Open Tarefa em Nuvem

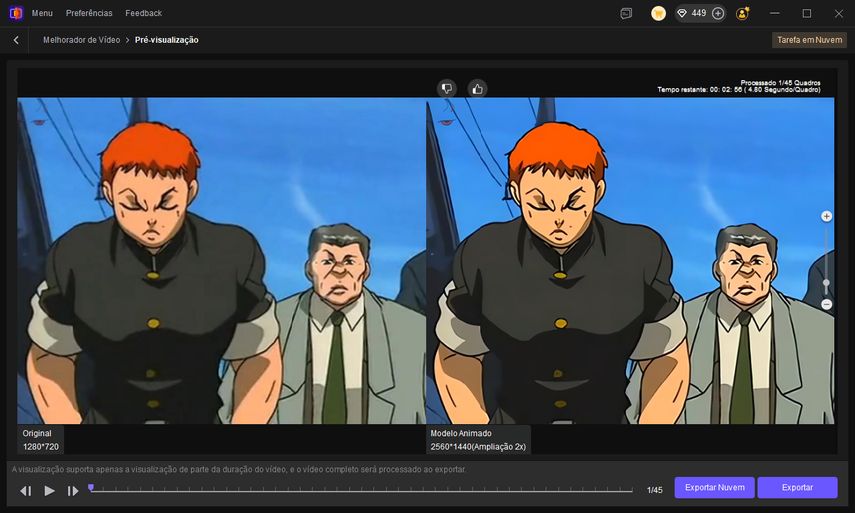coord(809,40)
